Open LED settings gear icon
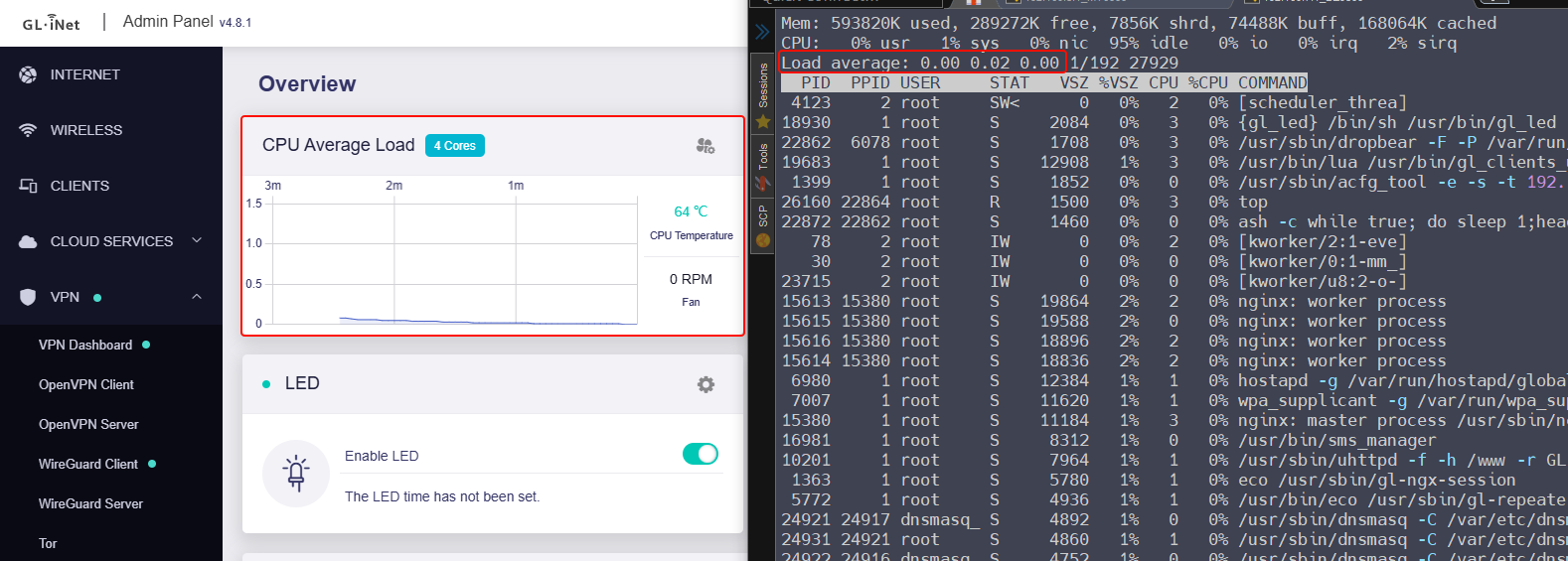 click(x=706, y=384)
